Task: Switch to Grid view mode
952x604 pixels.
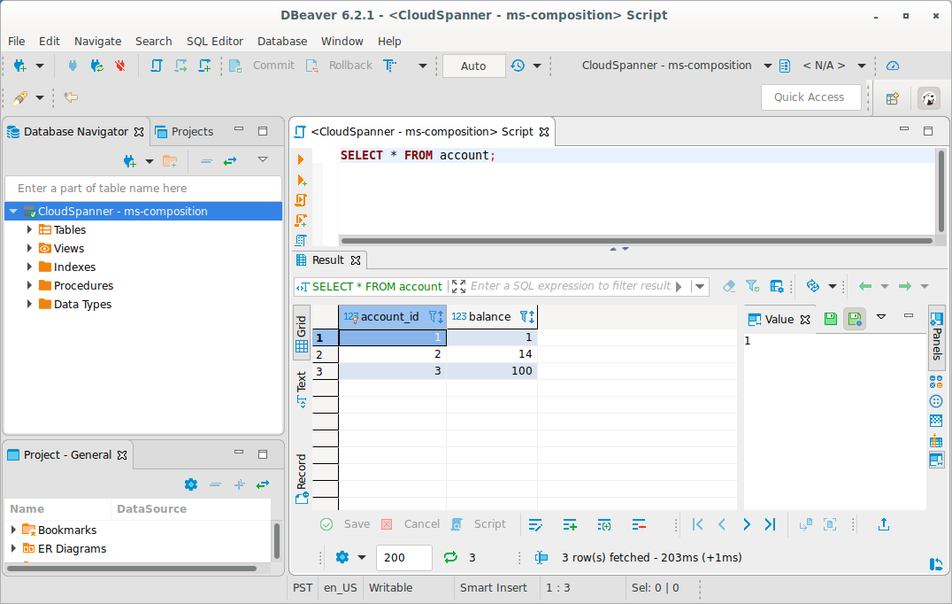Action: (x=302, y=334)
